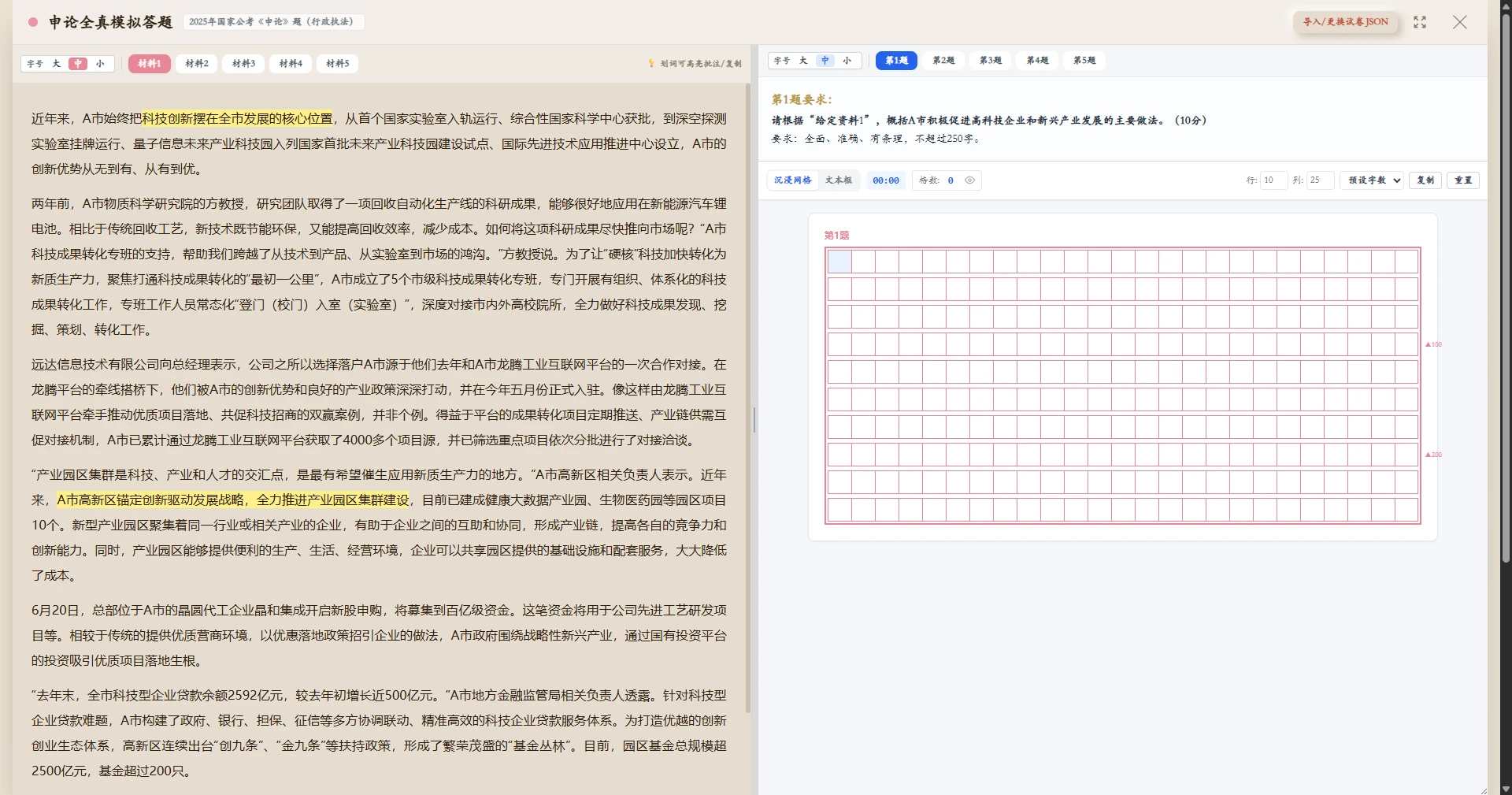Click the 要求:全面、准确、有条理 line

(876, 139)
